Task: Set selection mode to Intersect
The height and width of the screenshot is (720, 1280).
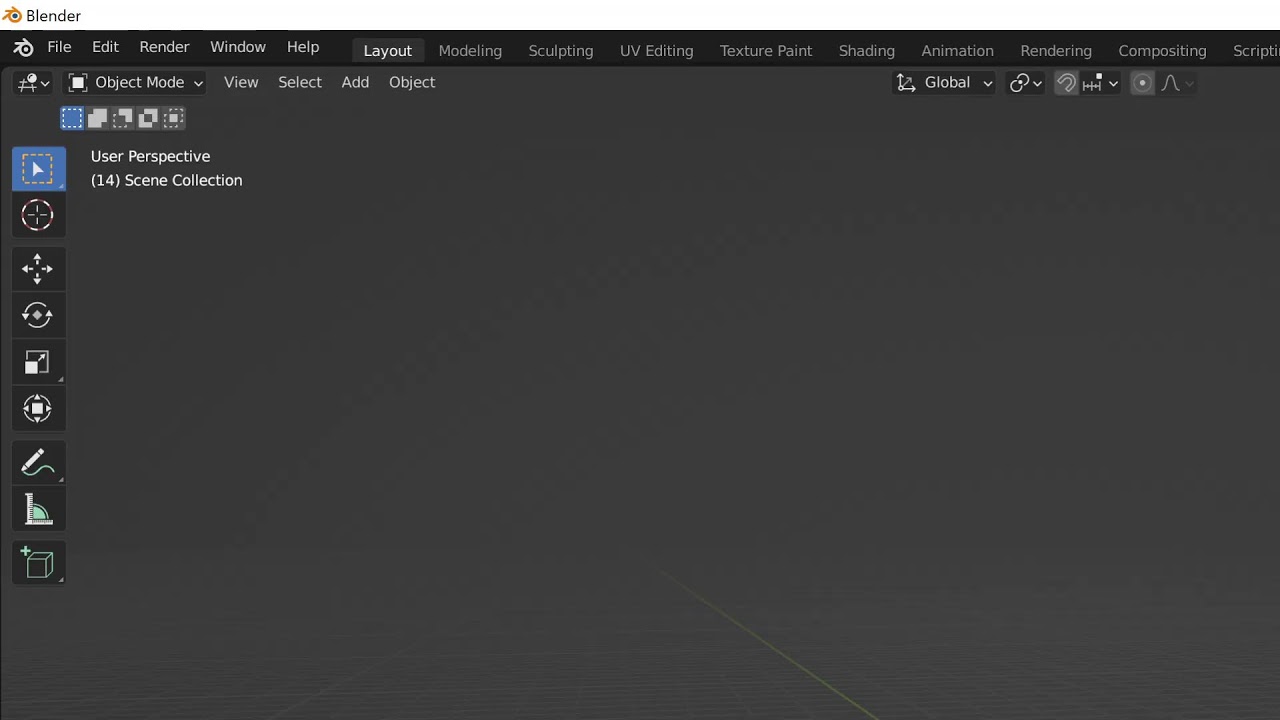Action: point(173,119)
